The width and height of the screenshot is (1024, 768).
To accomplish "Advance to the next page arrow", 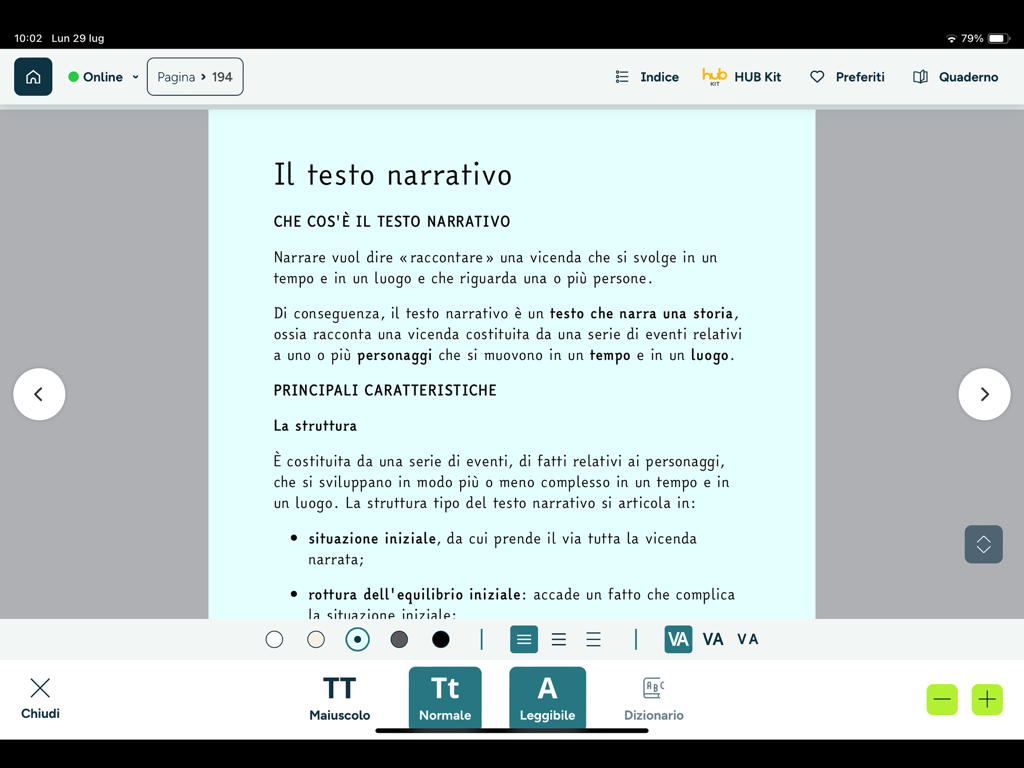I will click(984, 394).
